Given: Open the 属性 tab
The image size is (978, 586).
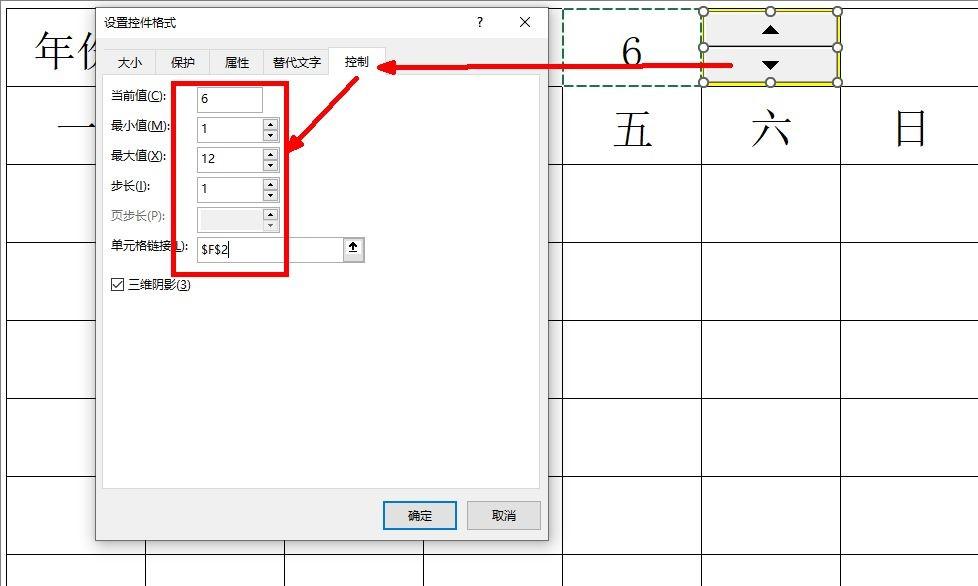Looking at the screenshot, I should (x=236, y=62).
